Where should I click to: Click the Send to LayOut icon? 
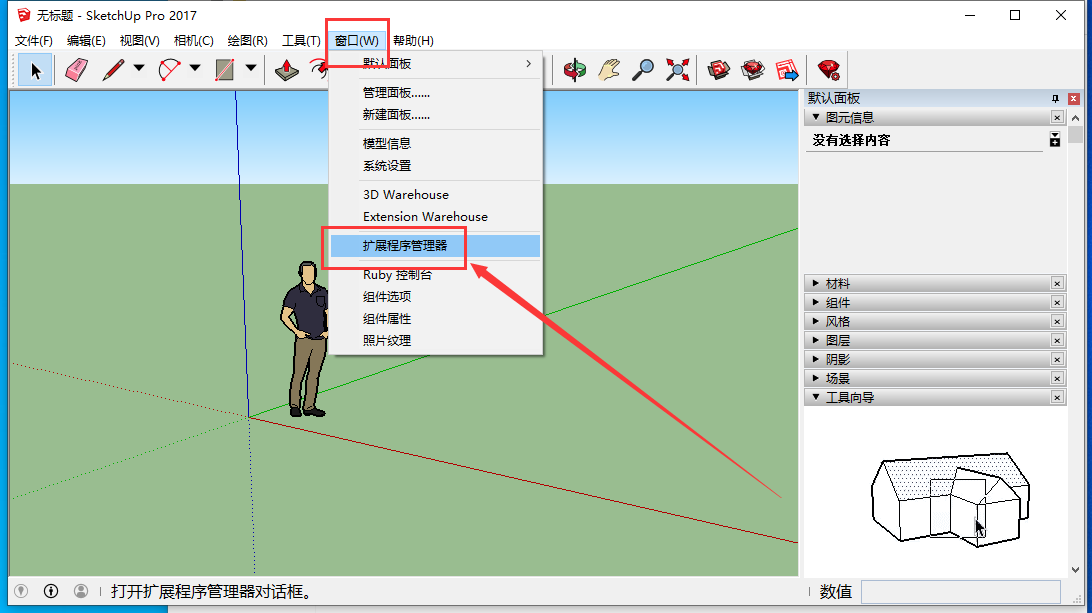click(787, 70)
